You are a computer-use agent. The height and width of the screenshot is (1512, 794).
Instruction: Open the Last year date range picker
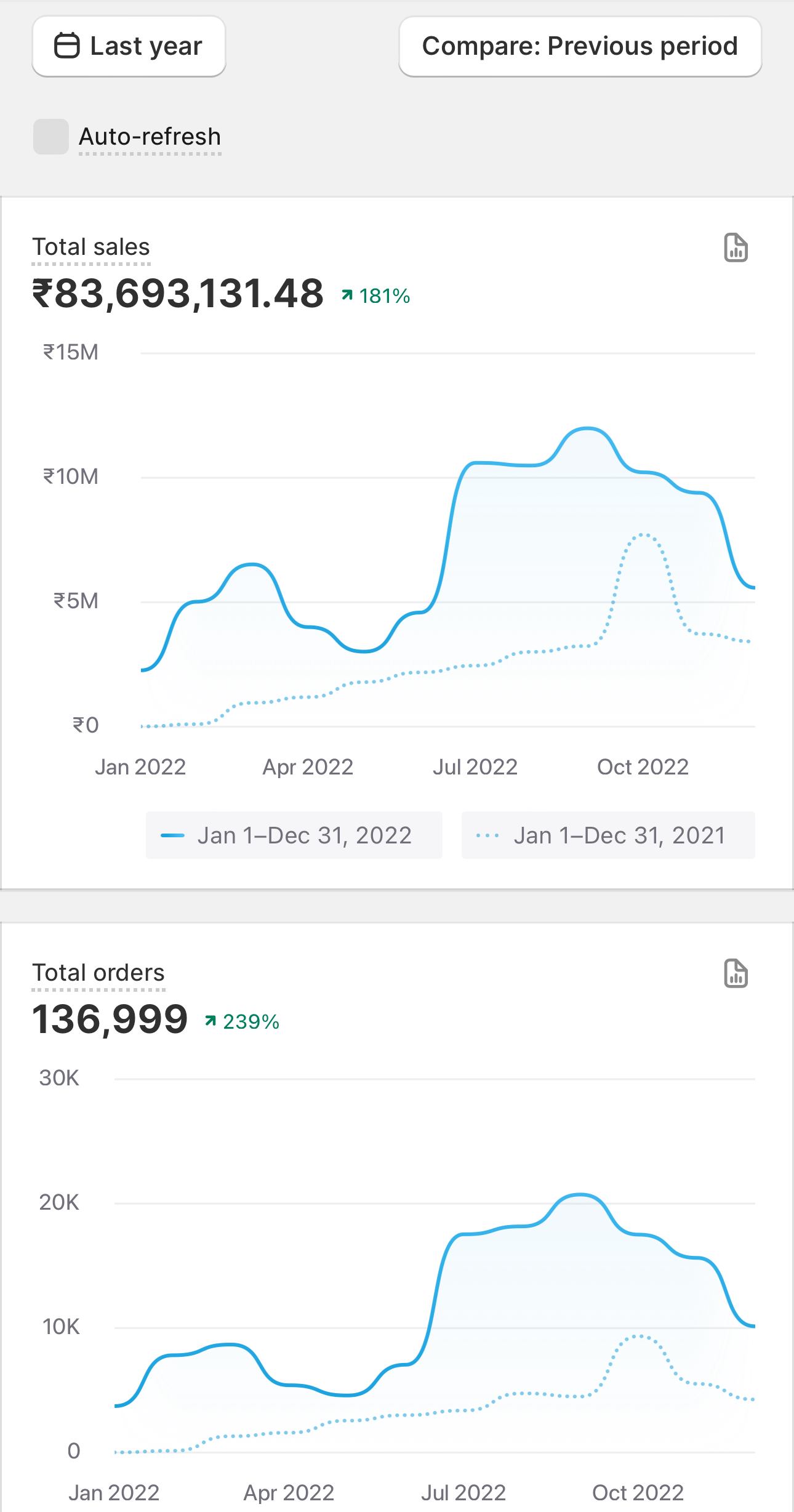point(129,46)
